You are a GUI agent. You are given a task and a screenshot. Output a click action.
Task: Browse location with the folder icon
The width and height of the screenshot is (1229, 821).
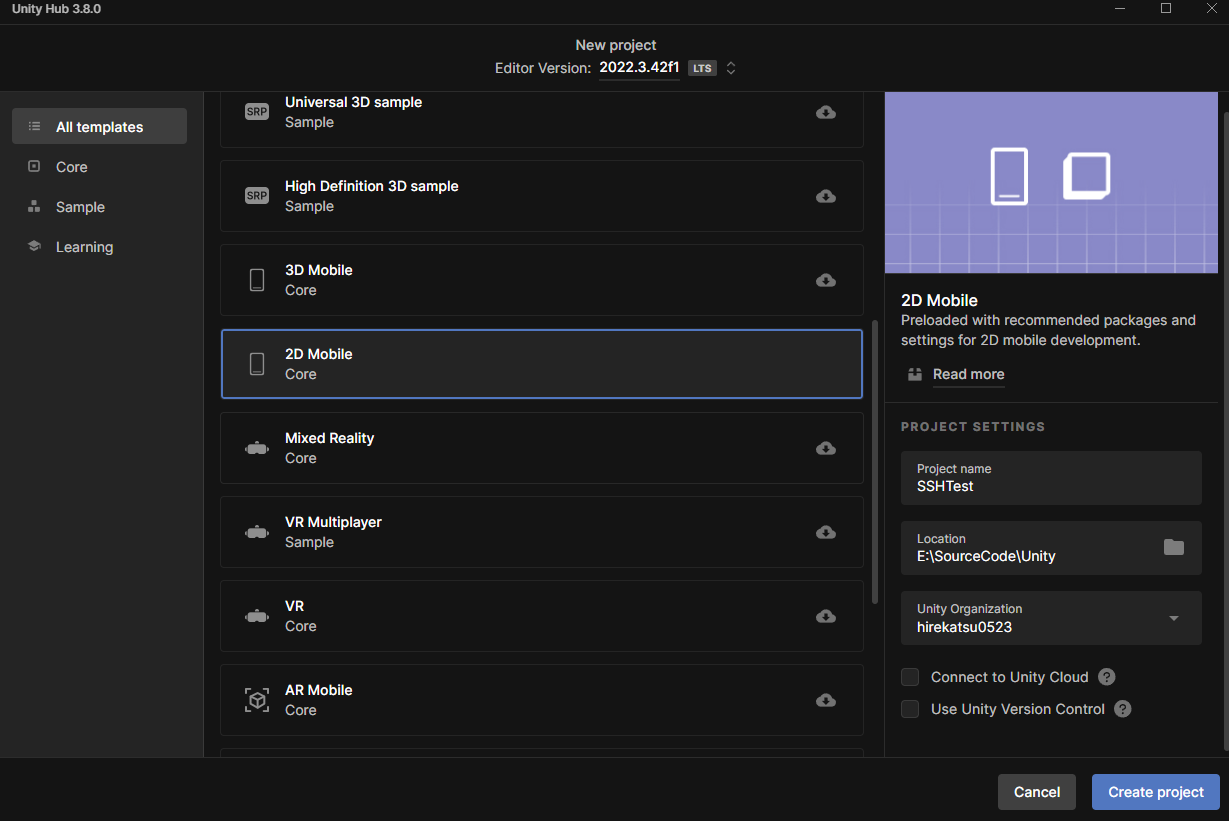[1174, 547]
